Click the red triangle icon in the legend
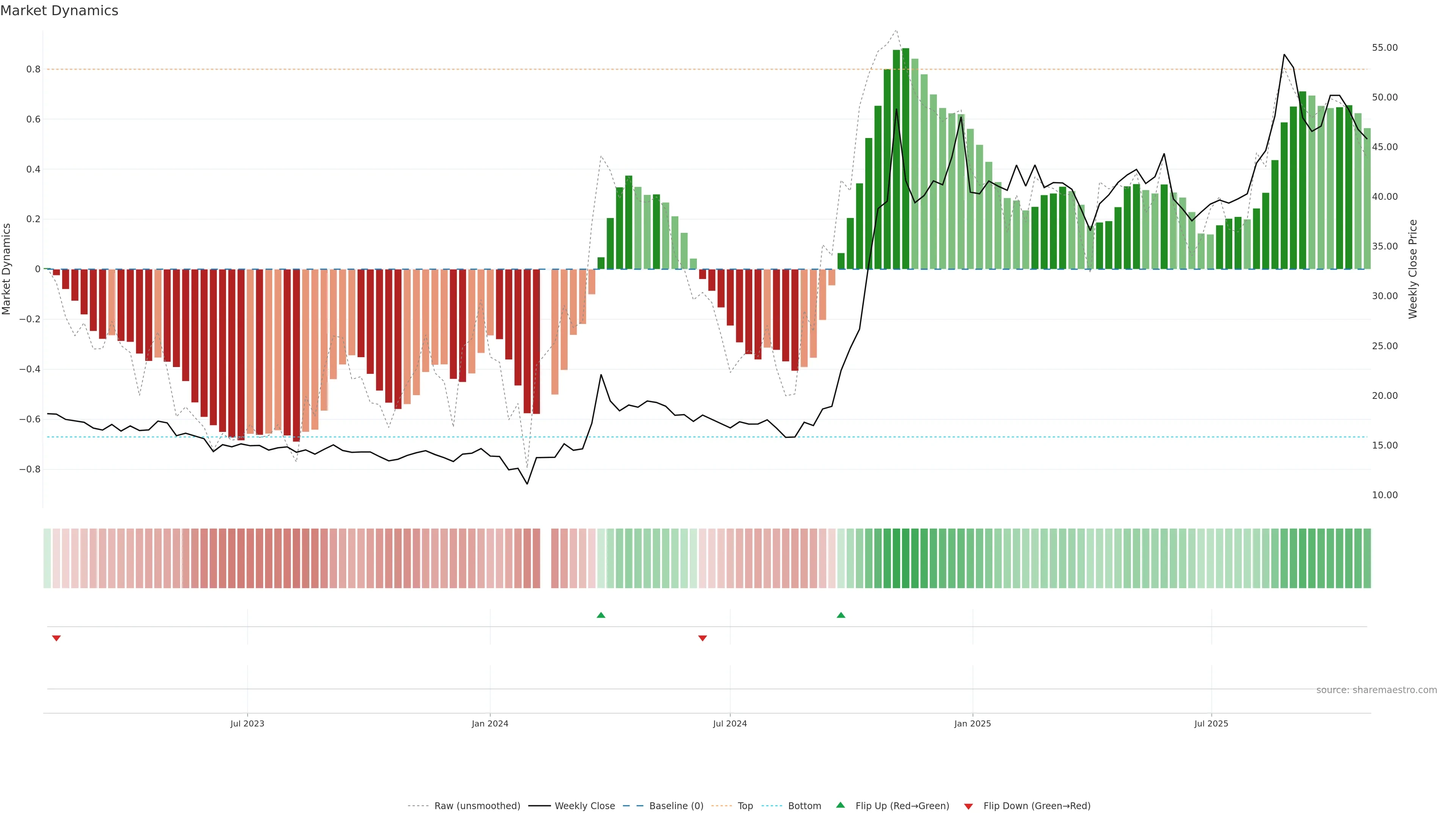The image size is (1456, 819). click(968, 806)
